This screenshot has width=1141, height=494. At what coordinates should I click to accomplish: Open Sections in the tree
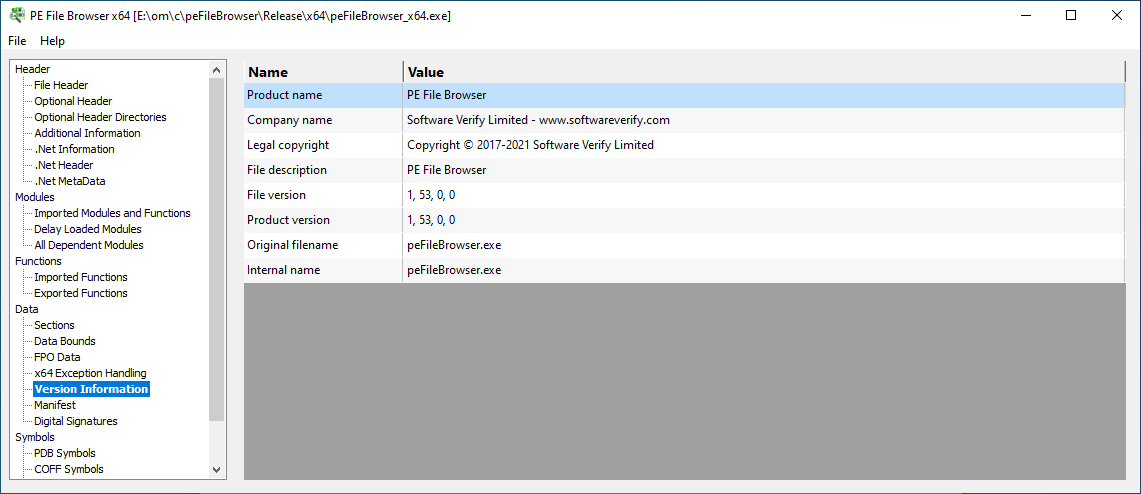[55, 325]
